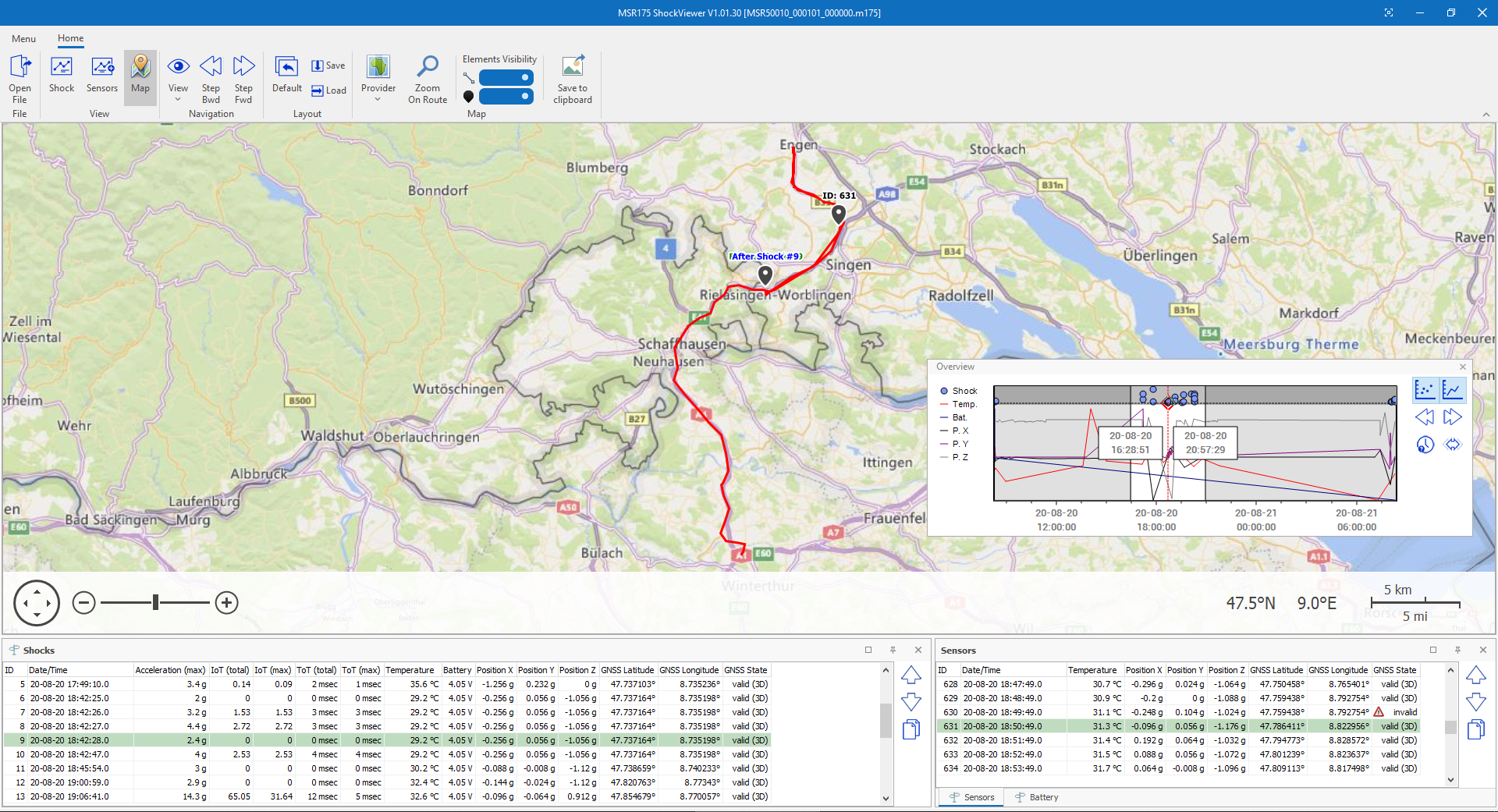Toggle route line visibility switch
Viewport: 1498px width, 812px height.
506,77
